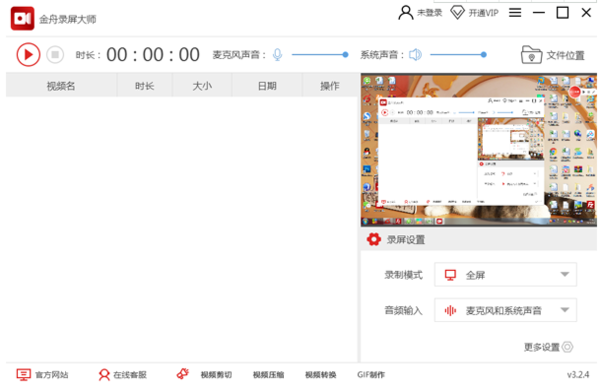Click the gear icon beside 更多设置
The height and width of the screenshot is (389, 600).
click(567, 347)
